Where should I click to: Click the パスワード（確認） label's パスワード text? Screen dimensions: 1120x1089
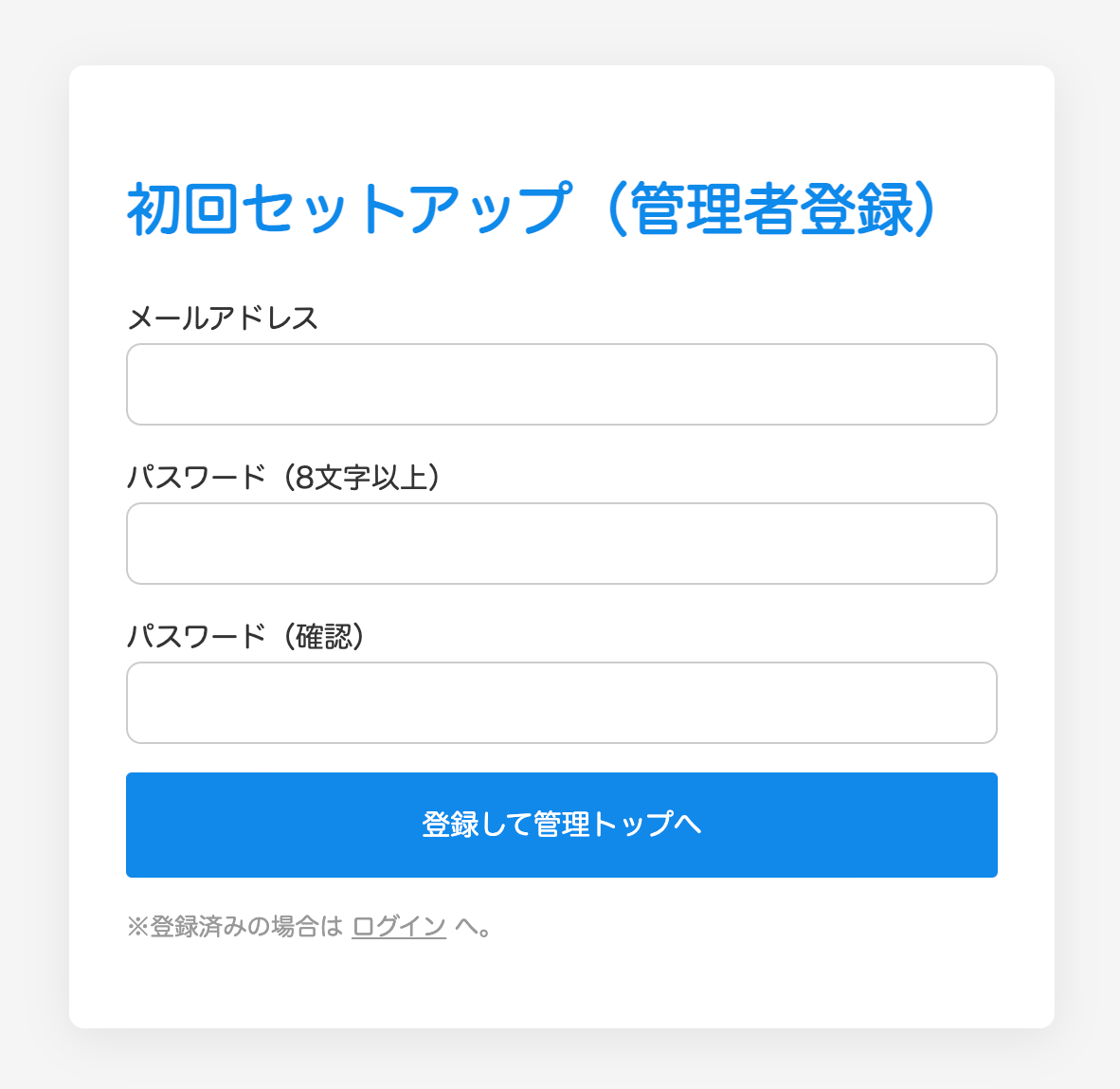pyautogui.click(x=196, y=636)
